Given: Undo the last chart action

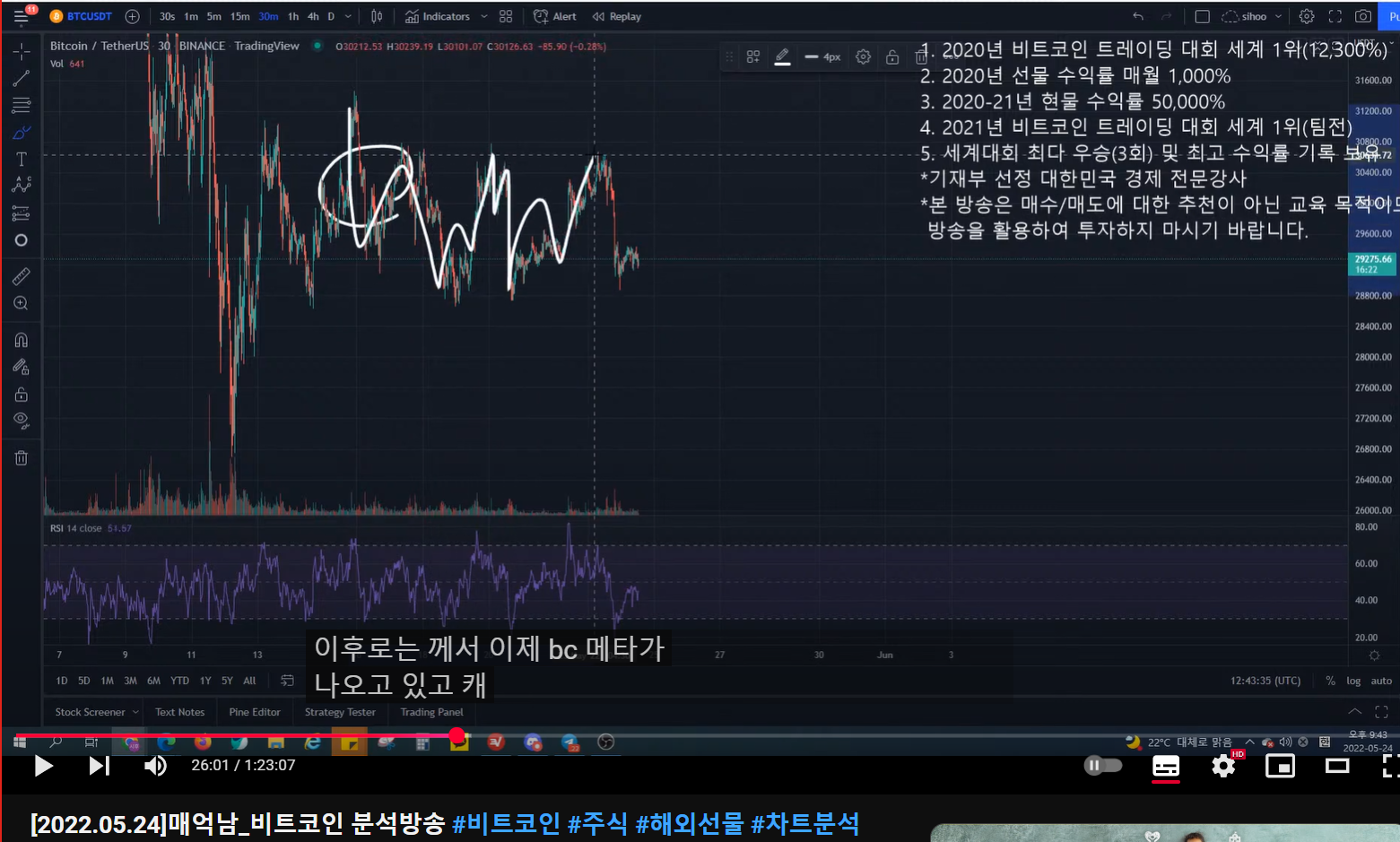Looking at the screenshot, I should (x=1138, y=16).
